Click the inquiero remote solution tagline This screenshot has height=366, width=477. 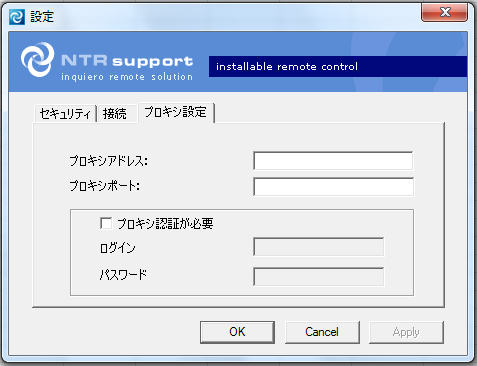127,77
